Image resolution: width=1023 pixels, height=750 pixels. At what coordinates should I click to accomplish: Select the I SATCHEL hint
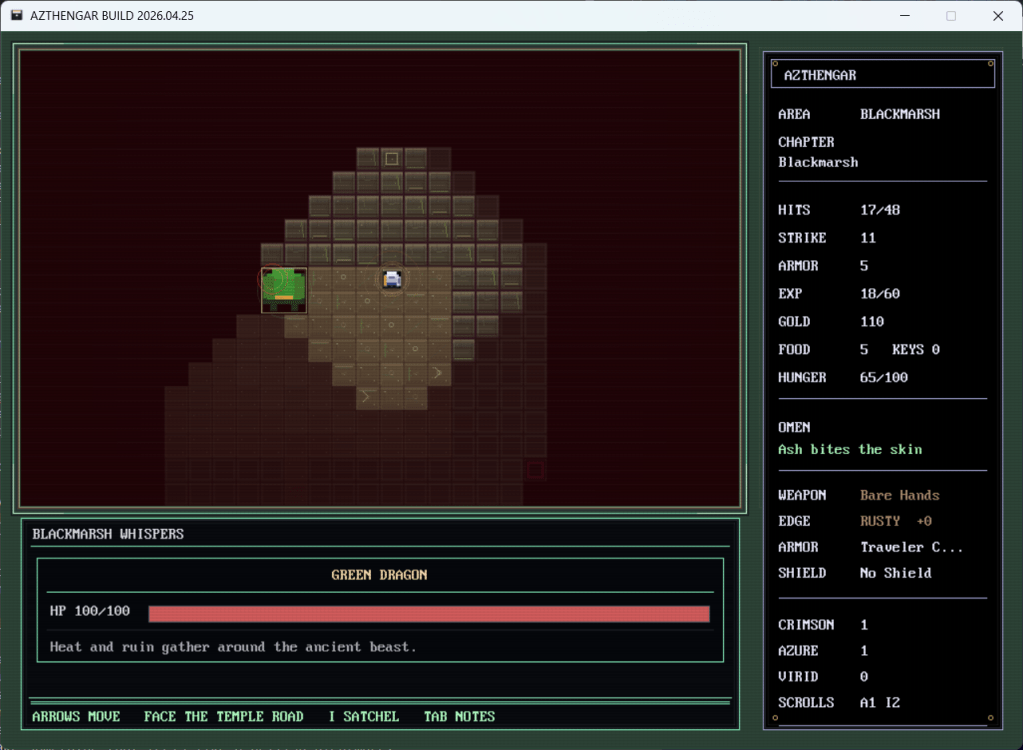[363, 716]
